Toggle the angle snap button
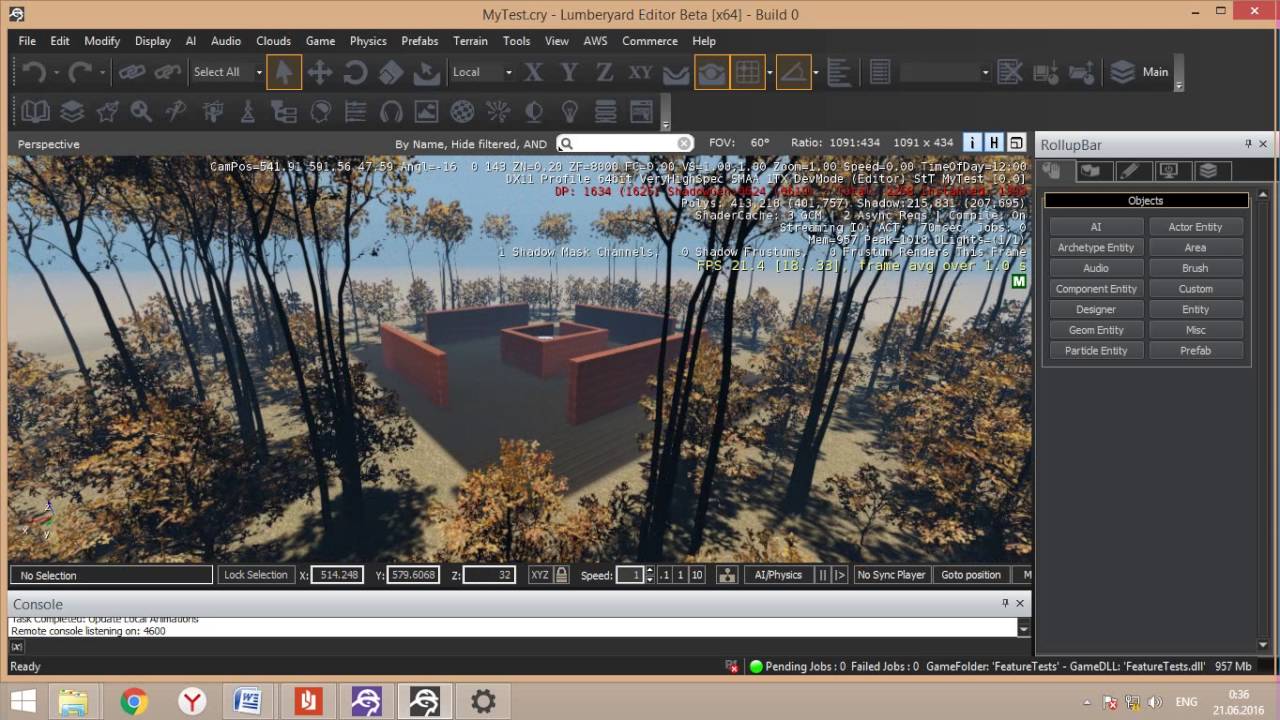Image resolution: width=1280 pixels, height=720 pixels. pyautogui.click(x=793, y=72)
